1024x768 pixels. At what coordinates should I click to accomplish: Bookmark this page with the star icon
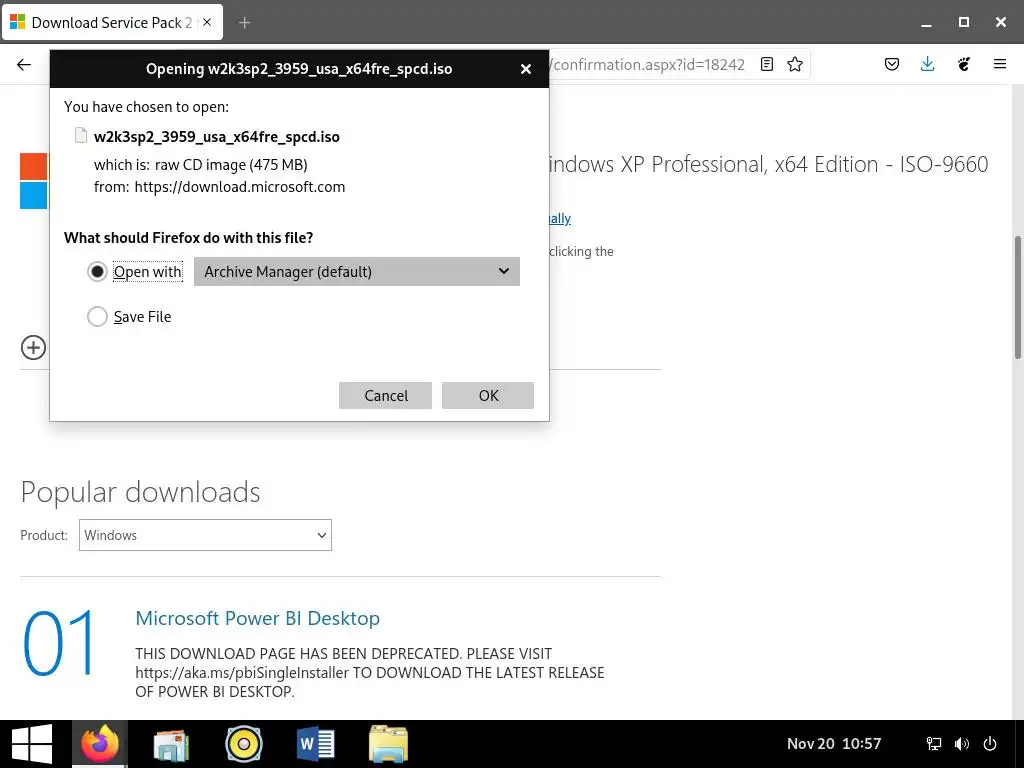pos(795,64)
